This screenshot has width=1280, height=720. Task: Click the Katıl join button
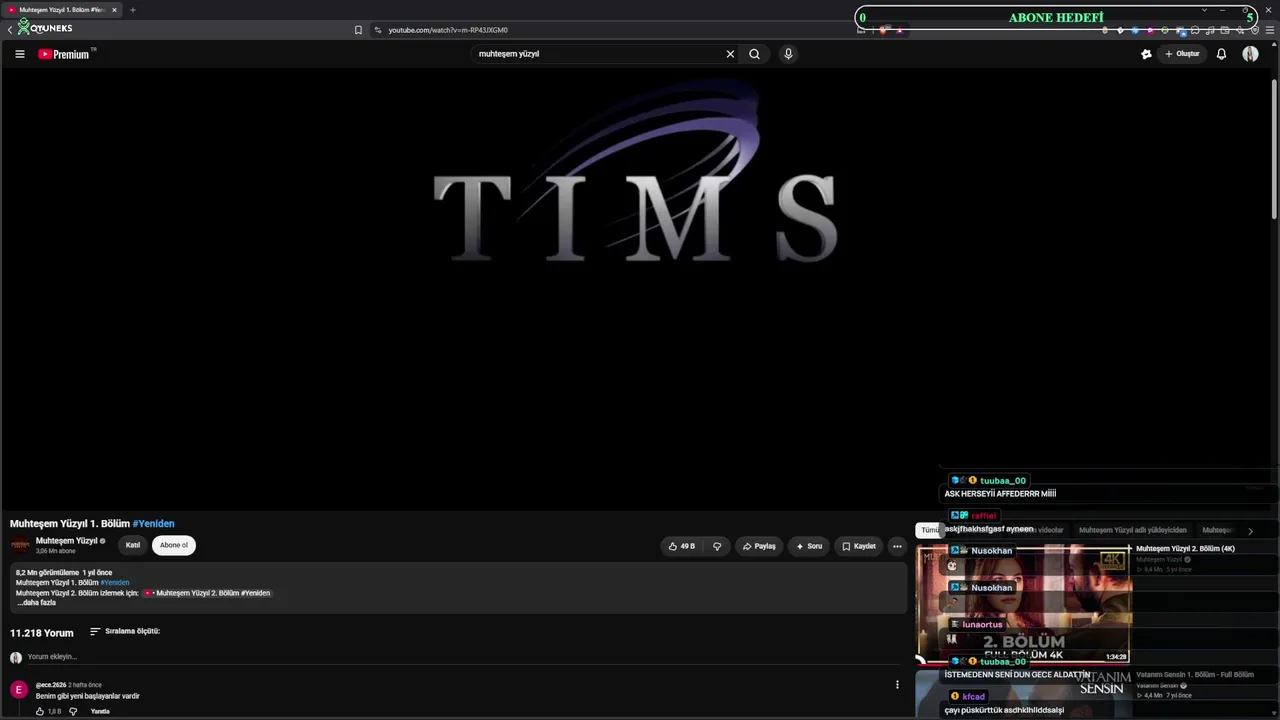(133, 545)
